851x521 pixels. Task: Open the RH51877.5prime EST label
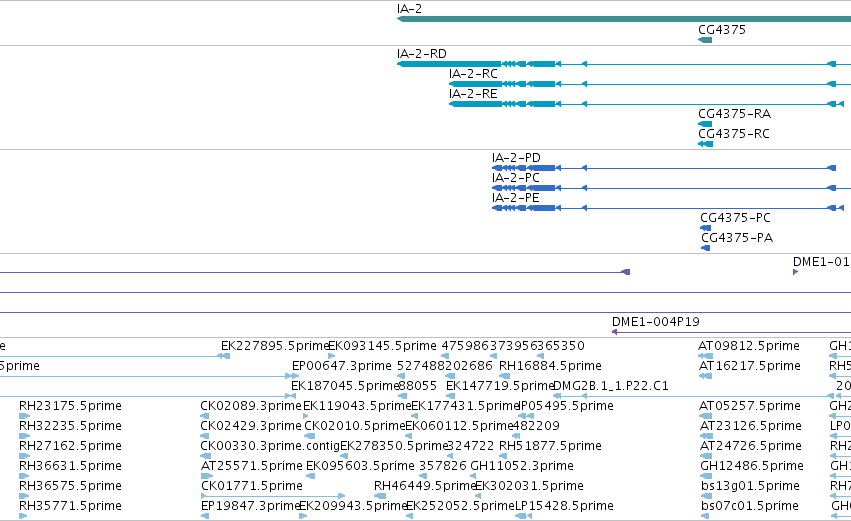point(550,446)
